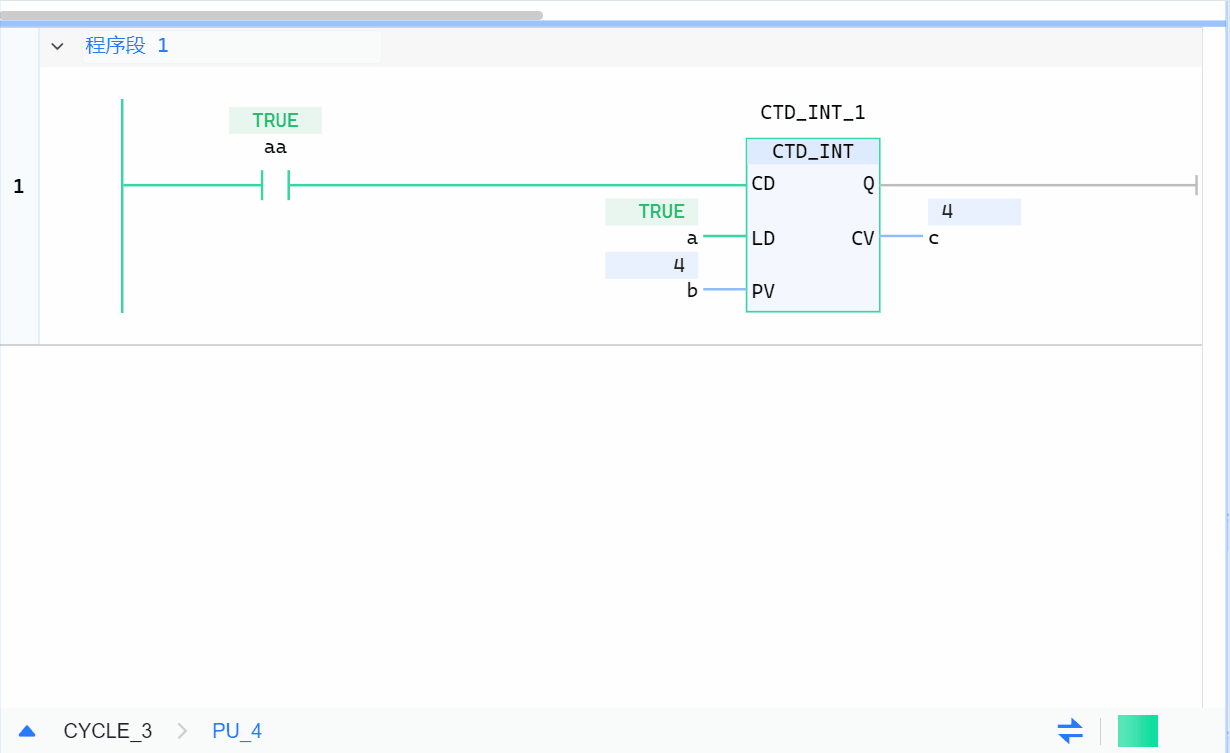
Task: Click the LD input pin on counter
Action: click(x=763, y=238)
